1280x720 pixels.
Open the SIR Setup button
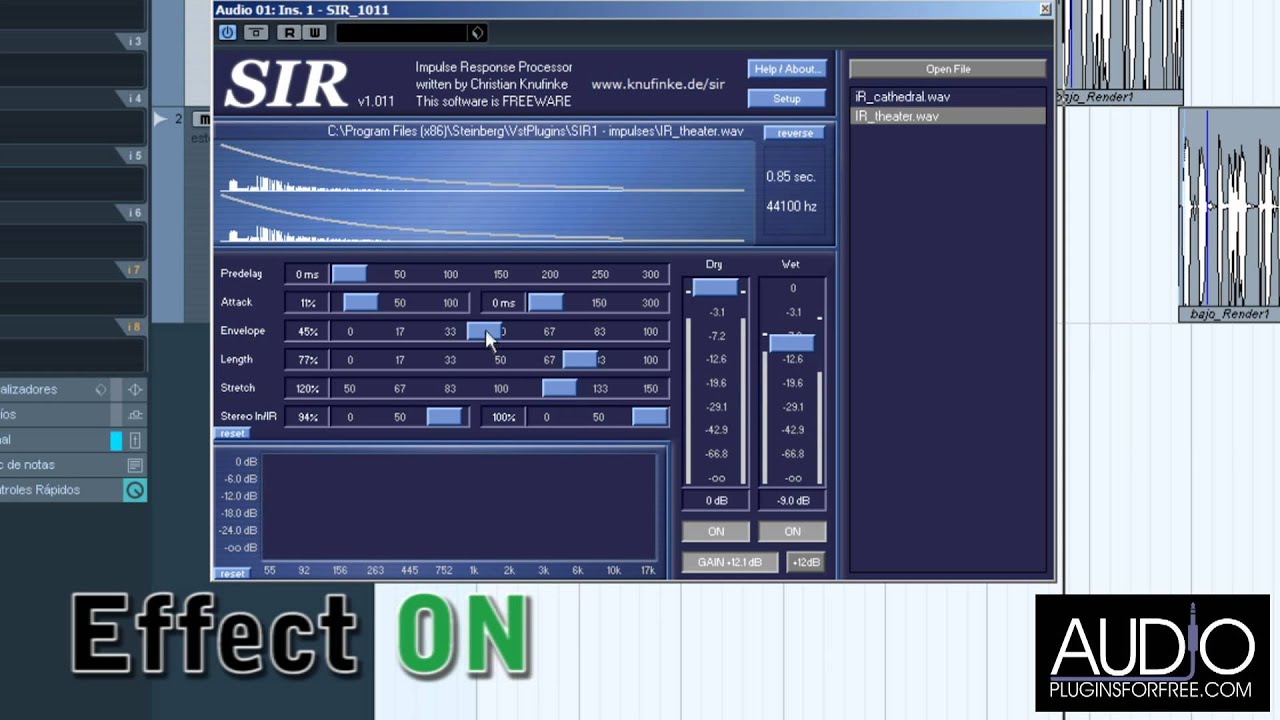[x=787, y=98]
